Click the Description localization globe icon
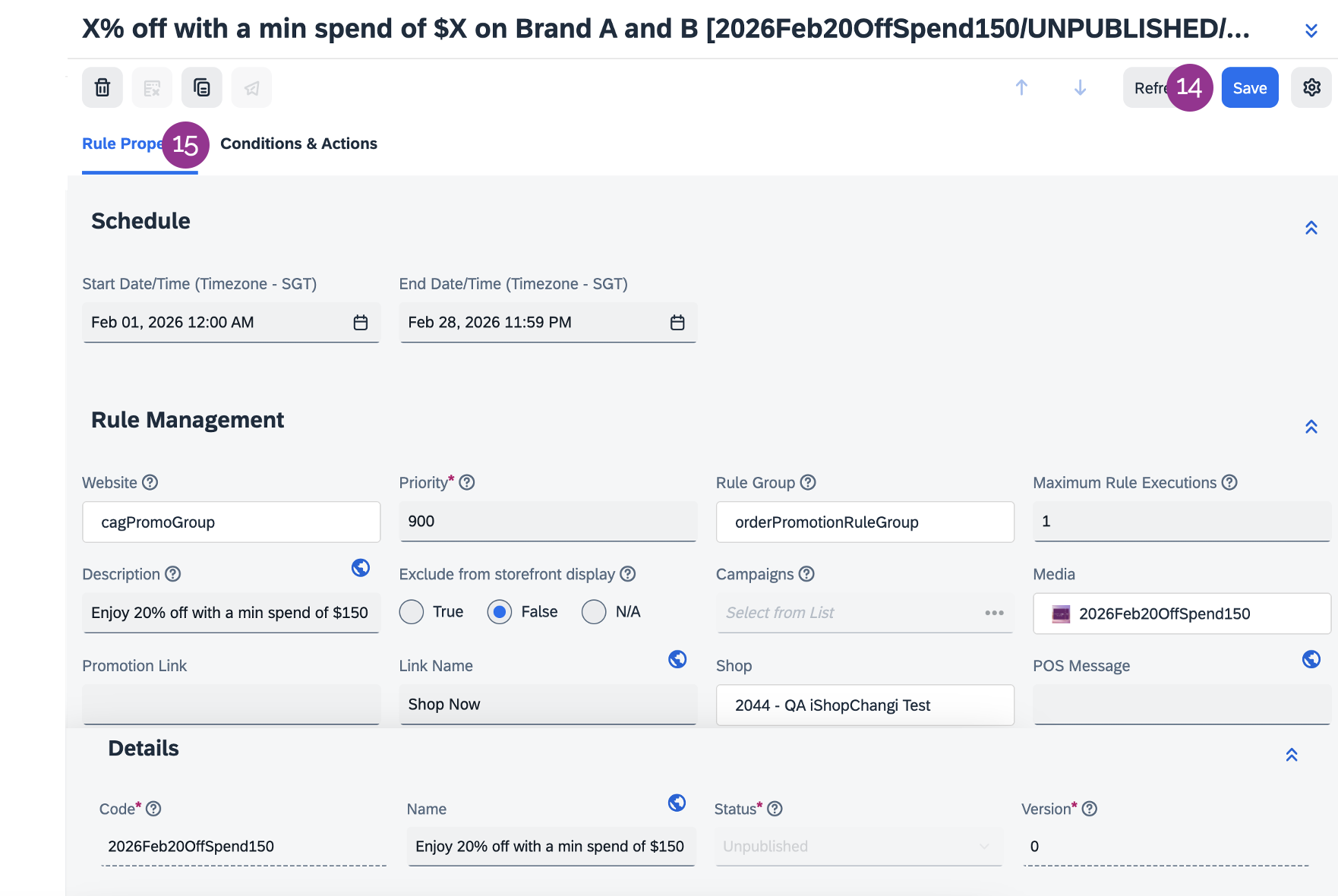The width and height of the screenshot is (1338, 896). pos(361,568)
